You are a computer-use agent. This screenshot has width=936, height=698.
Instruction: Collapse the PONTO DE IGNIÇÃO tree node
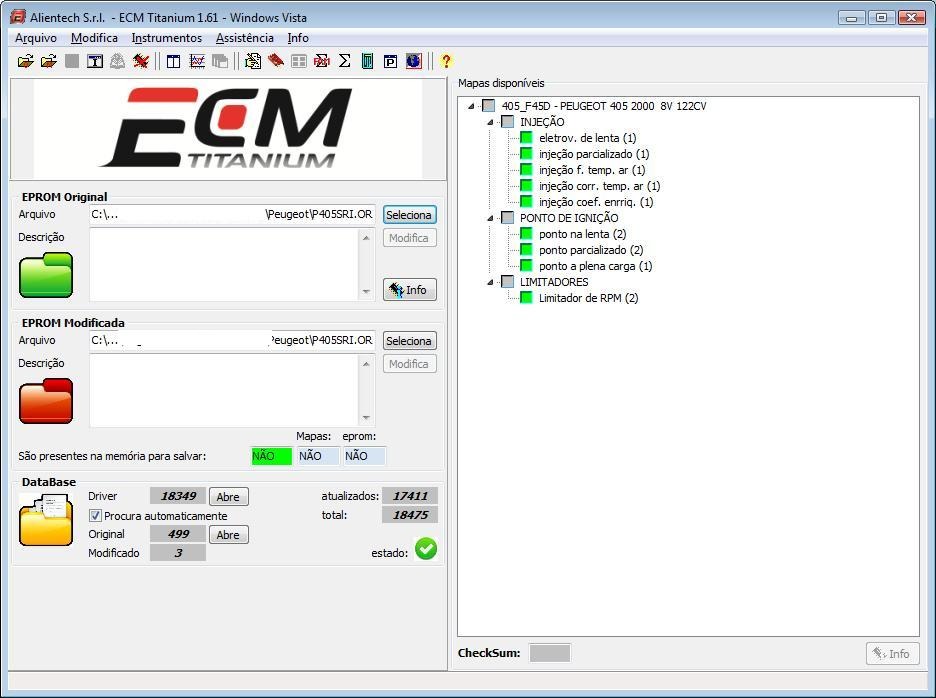pos(490,219)
